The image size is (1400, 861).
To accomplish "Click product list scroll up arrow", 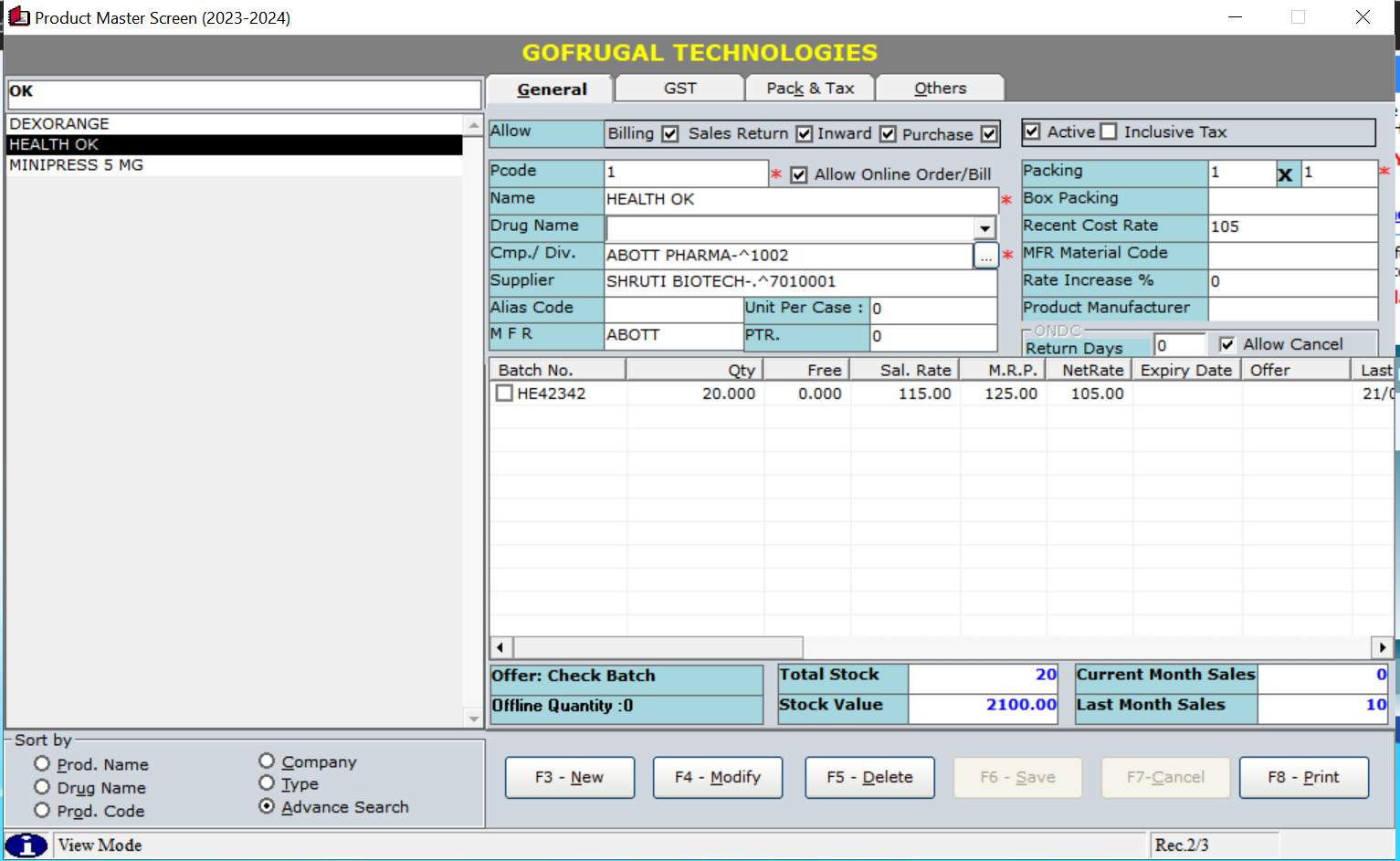I will 473,125.
